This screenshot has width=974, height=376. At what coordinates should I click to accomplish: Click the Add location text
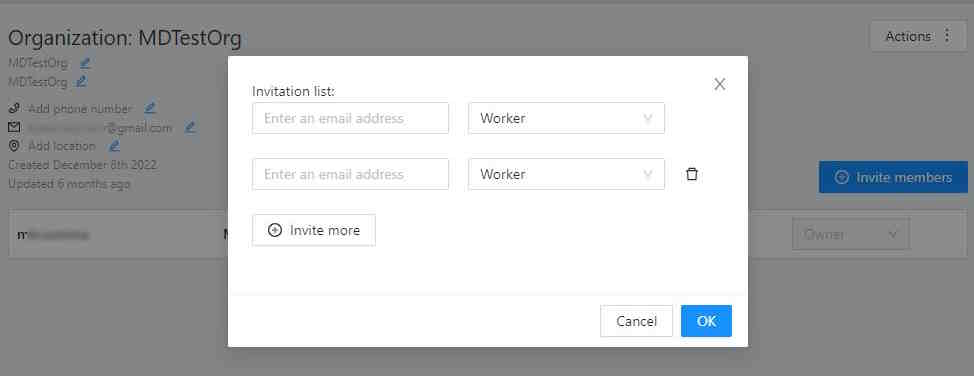[62, 146]
